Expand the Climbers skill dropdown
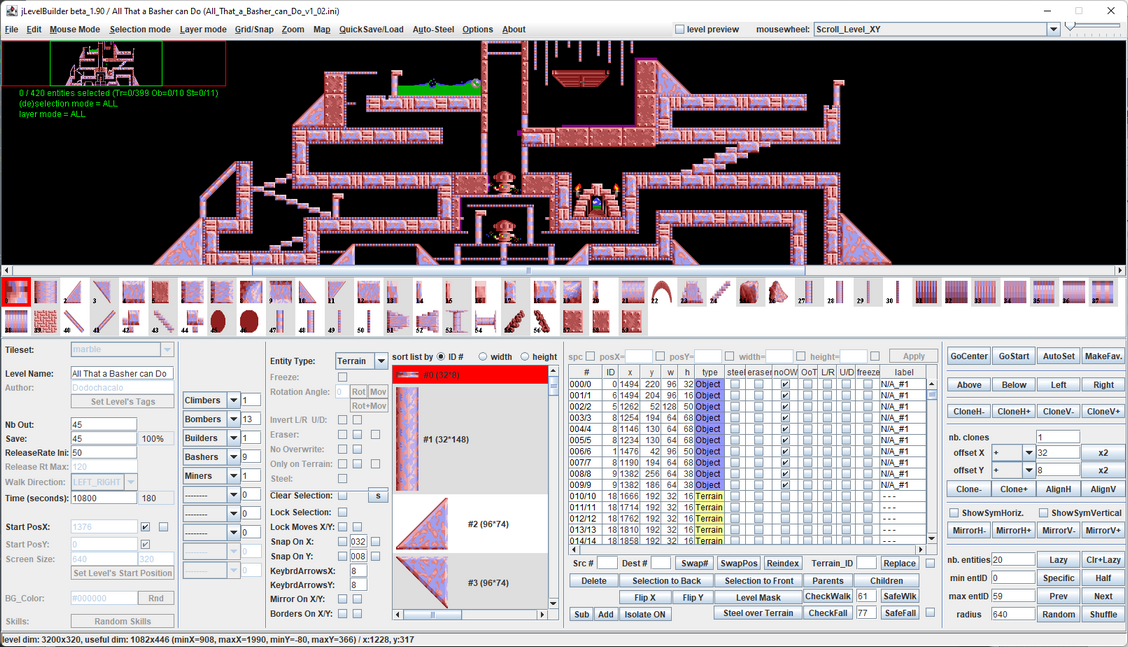Screen dimensions: 1128x647 tap(233, 400)
